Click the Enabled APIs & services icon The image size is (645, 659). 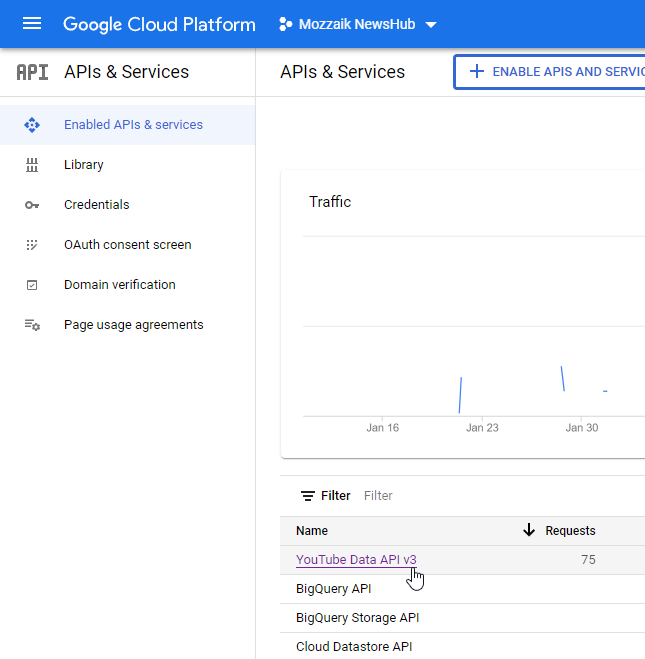(x=32, y=125)
